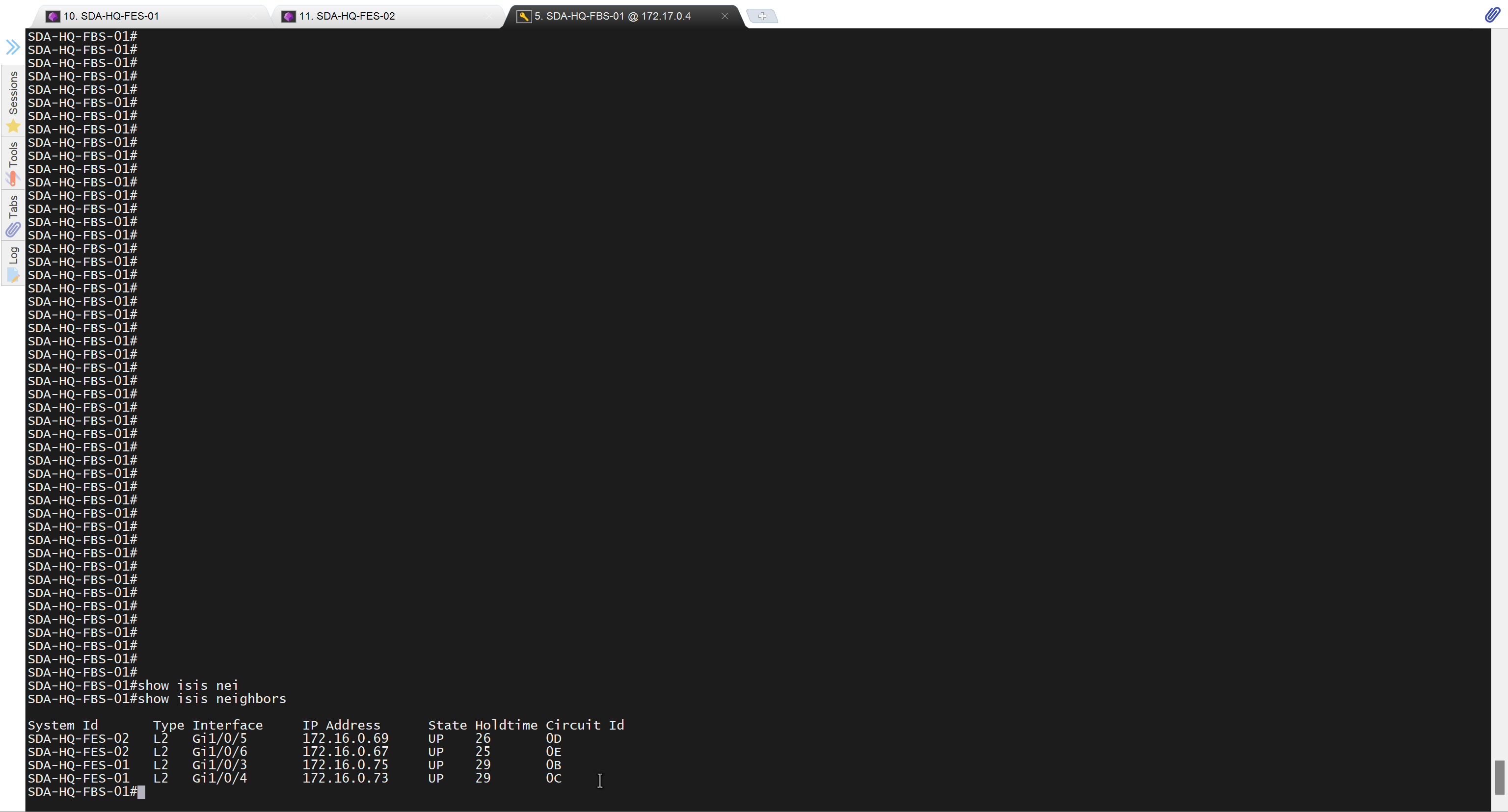
Task: Click the top-right paperclip attach icon
Action: tap(1492, 15)
